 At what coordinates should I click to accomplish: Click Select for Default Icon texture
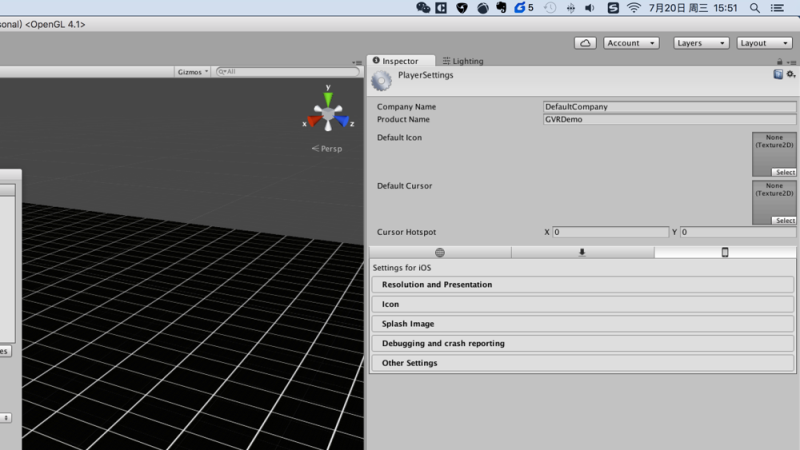click(x=785, y=172)
